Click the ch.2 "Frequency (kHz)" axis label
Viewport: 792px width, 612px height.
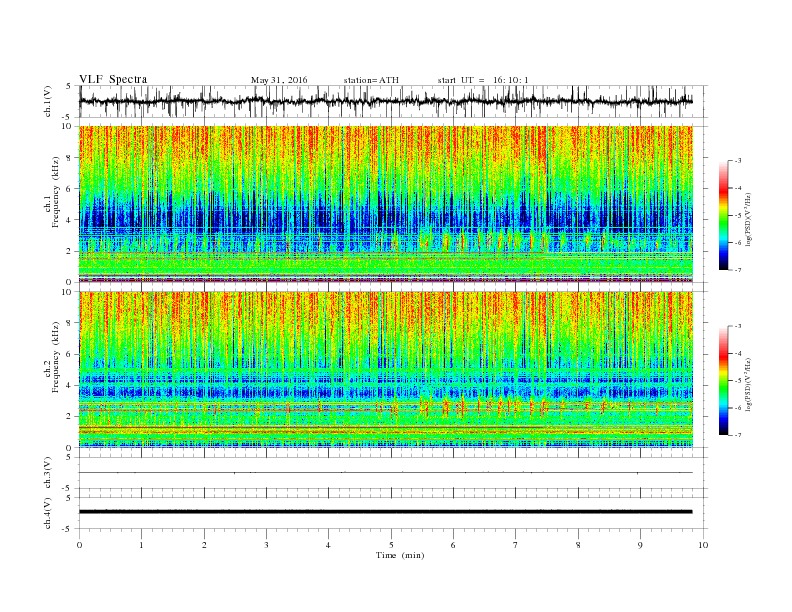pos(57,356)
